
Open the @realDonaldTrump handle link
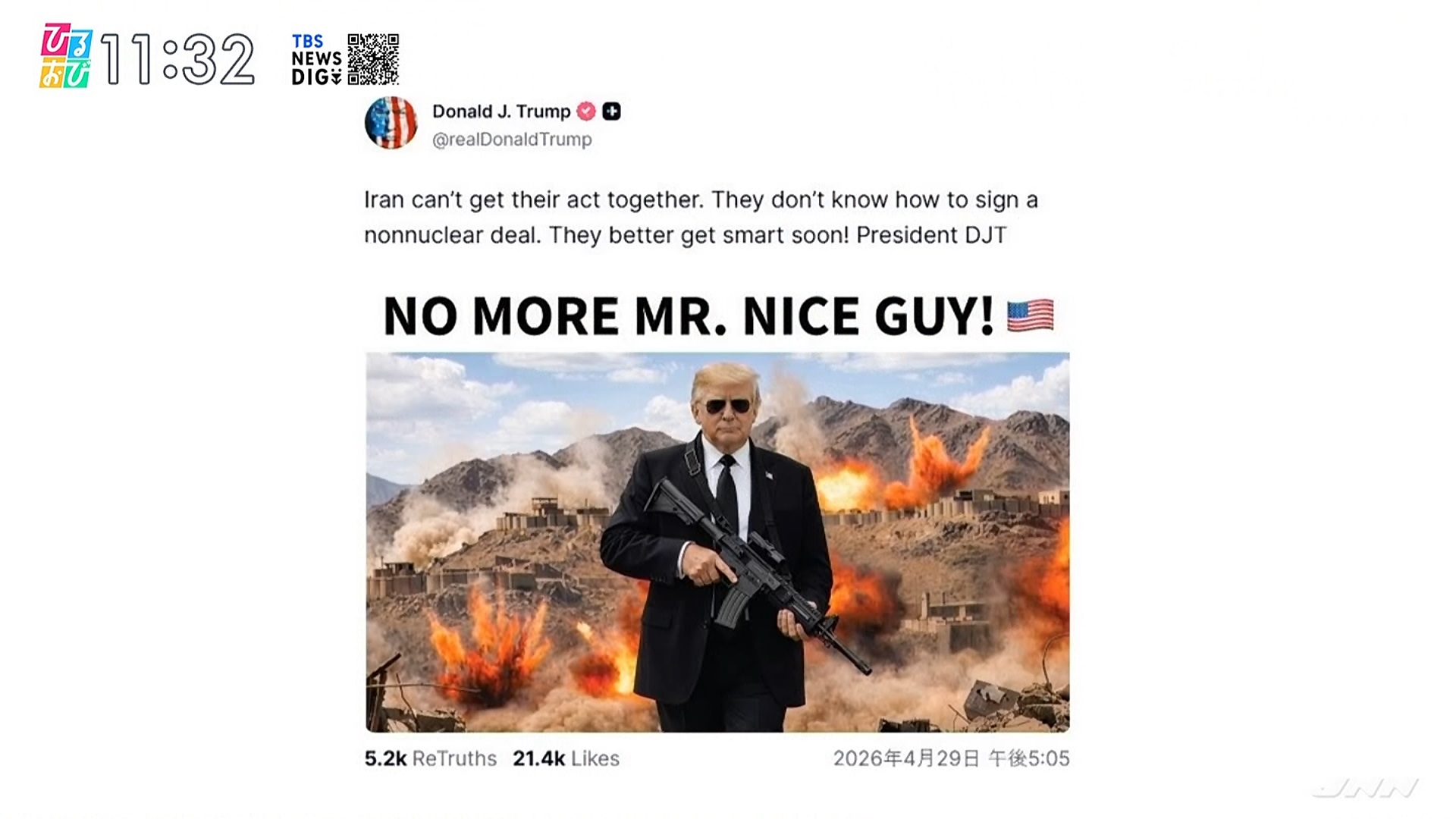512,140
